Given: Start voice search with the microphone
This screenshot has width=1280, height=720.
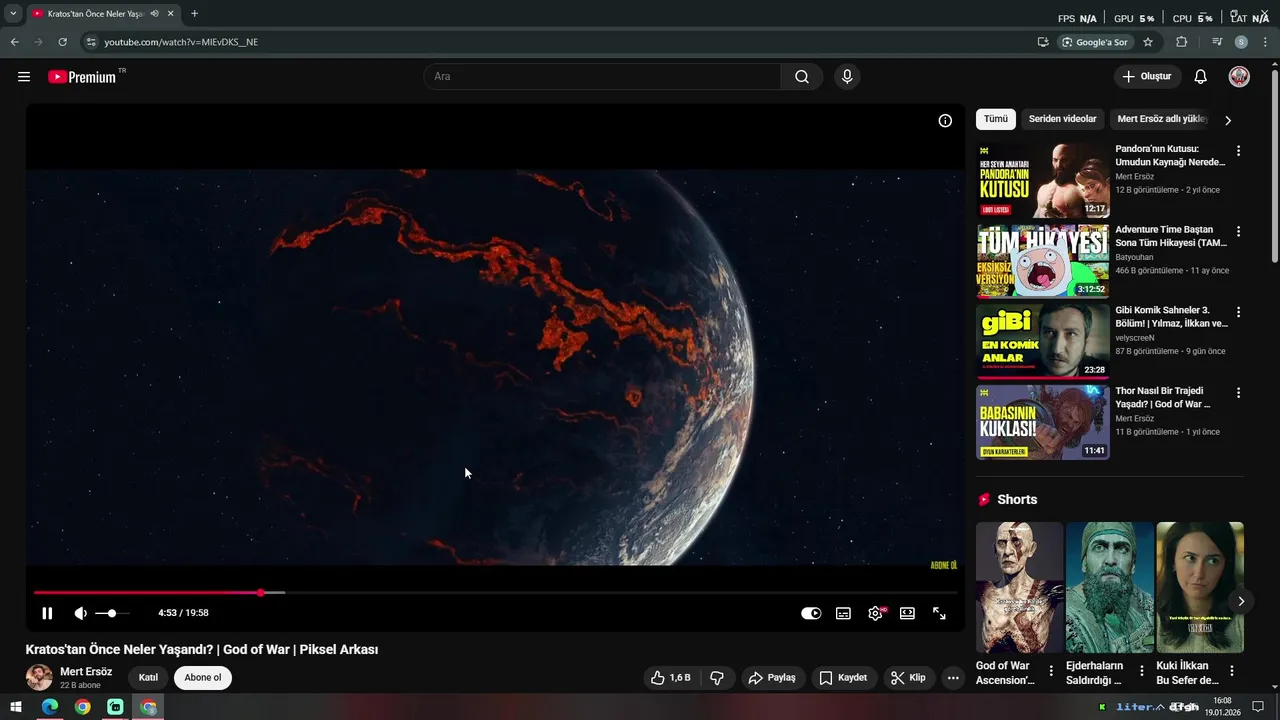Looking at the screenshot, I should point(847,77).
